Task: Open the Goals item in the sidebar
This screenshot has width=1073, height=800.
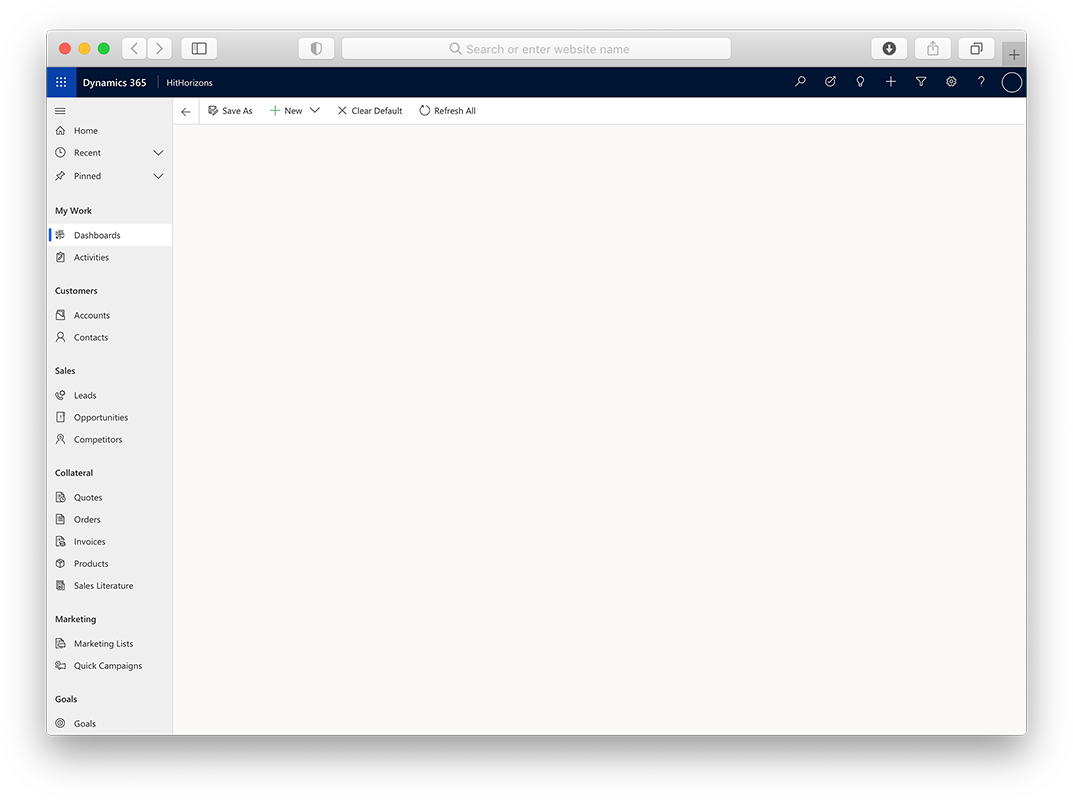Action: [109, 723]
